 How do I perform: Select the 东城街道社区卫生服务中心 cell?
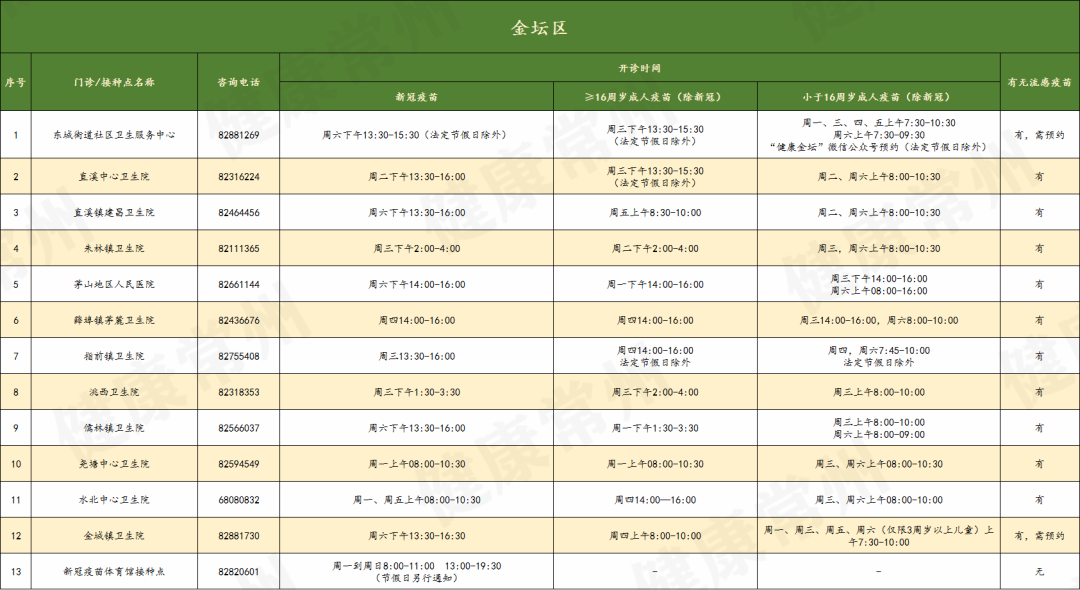coord(114,134)
